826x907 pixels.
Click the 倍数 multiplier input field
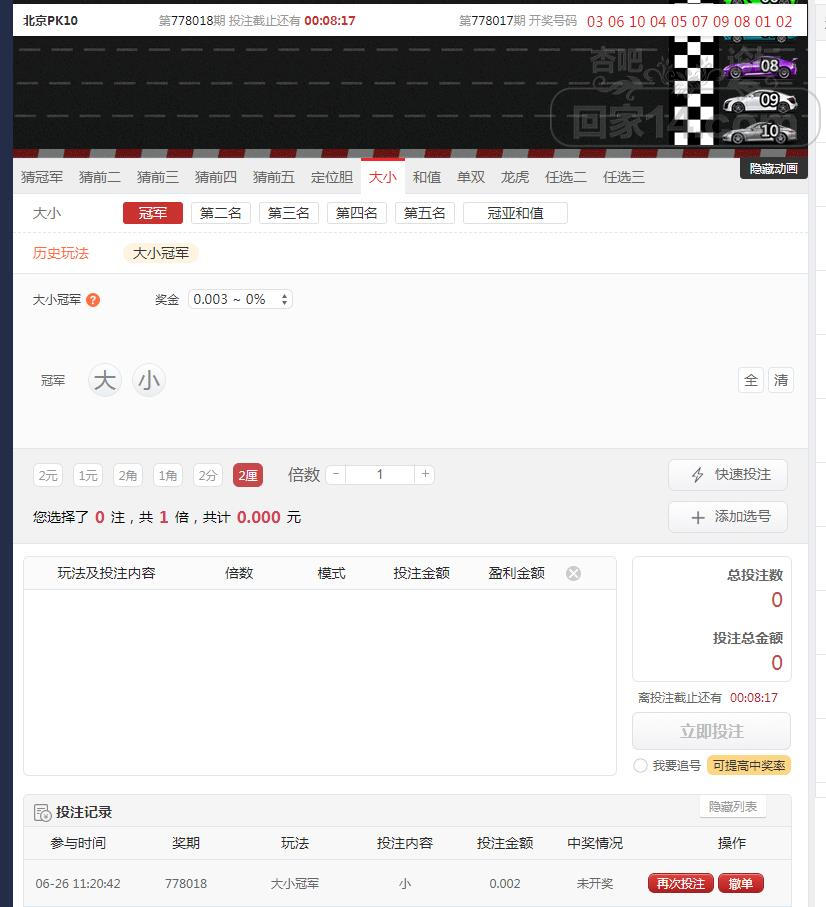(380, 475)
